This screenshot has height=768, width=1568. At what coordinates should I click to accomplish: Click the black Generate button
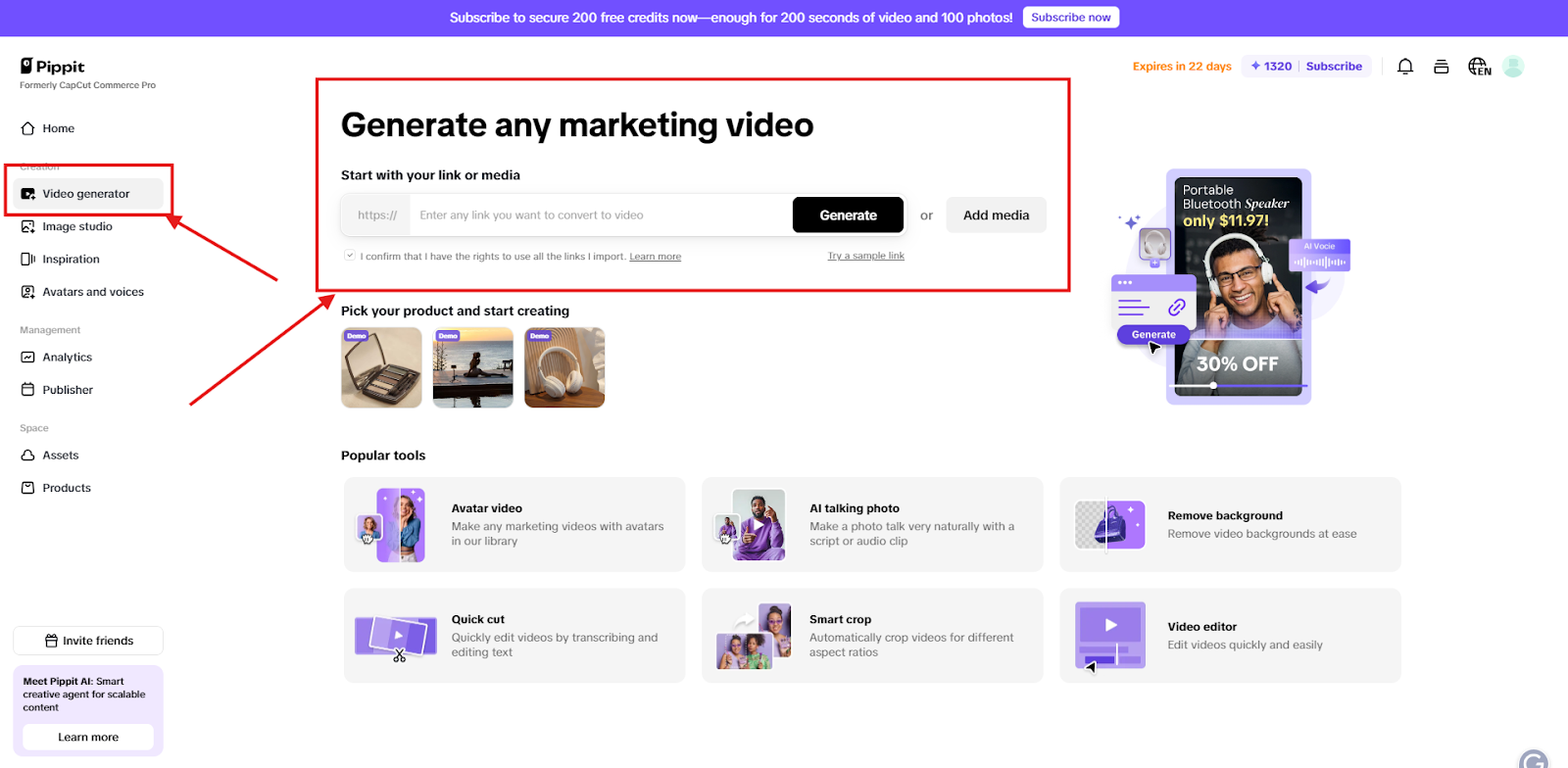pyautogui.click(x=848, y=216)
